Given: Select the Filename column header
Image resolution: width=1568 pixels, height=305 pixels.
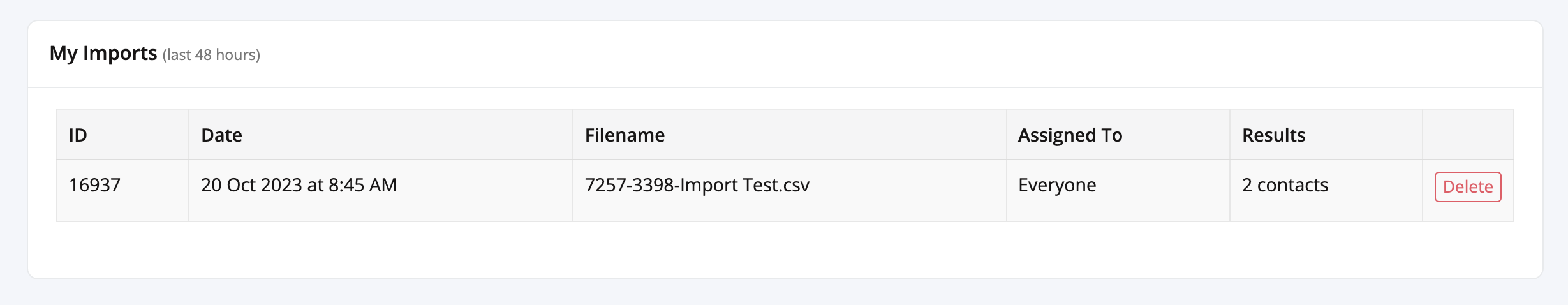Looking at the screenshot, I should [x=790, y=135].
